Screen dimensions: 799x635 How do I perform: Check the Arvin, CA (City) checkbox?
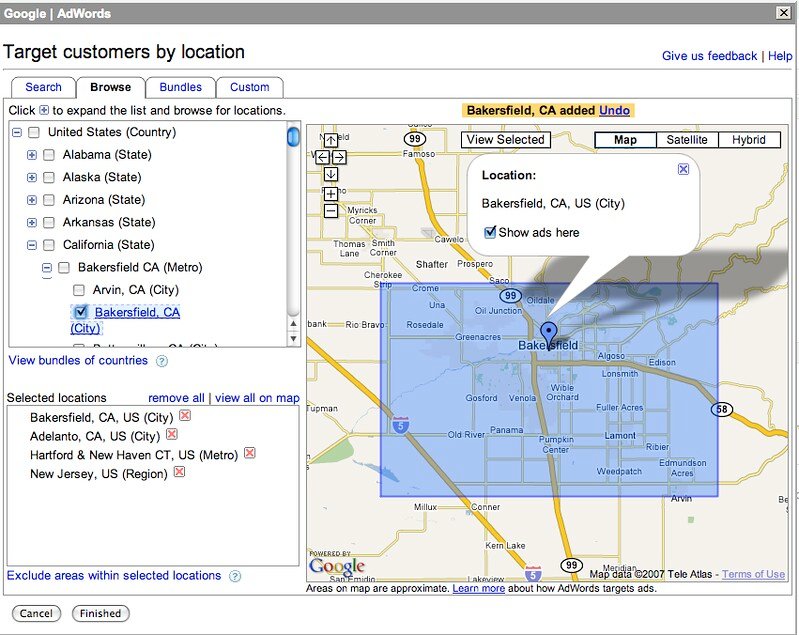pos(79,290)
